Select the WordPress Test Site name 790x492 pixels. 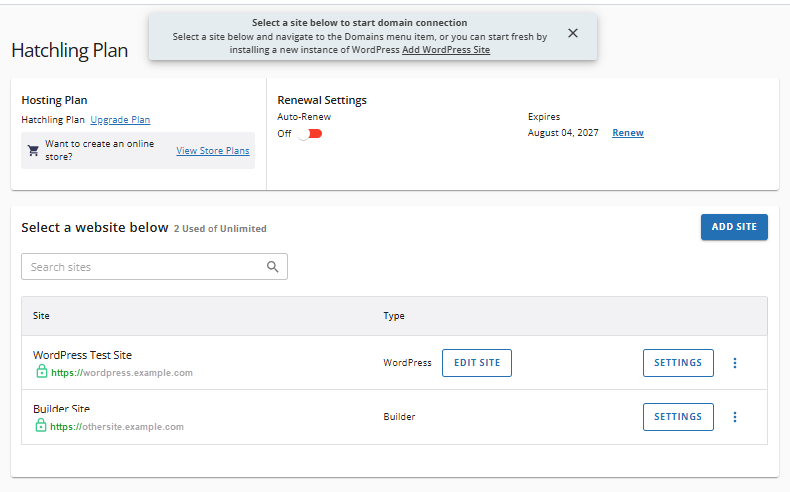click(x=82, y=355)
